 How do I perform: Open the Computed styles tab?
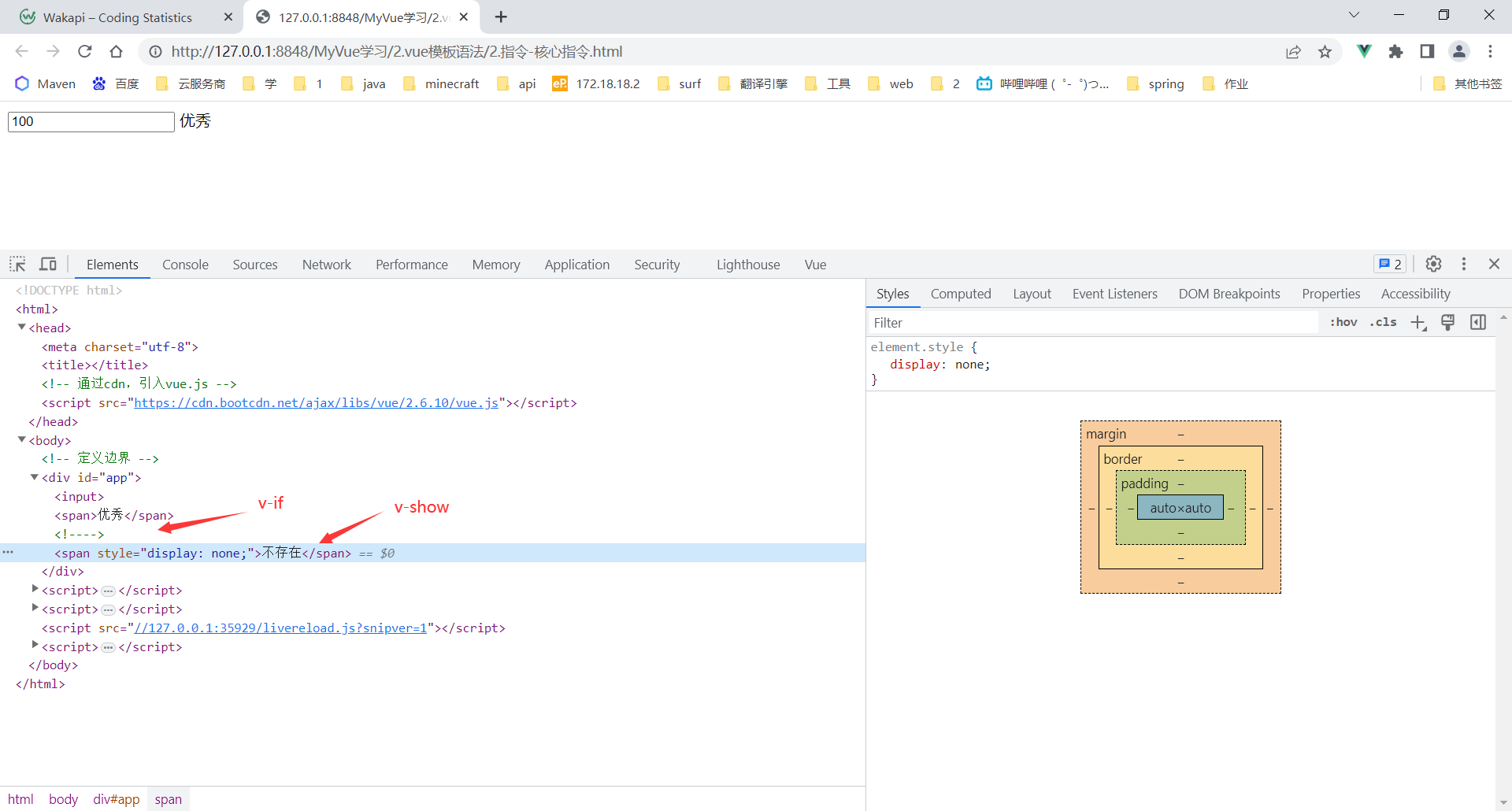(x=961, y=294)
